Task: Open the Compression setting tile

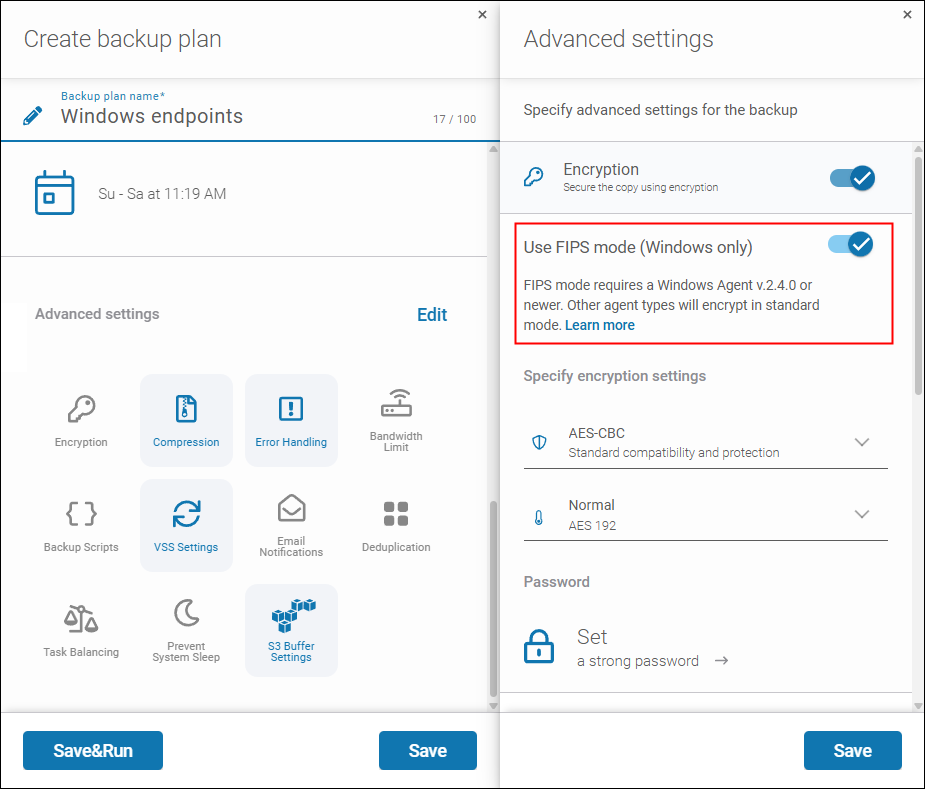Action: point(186,420)
